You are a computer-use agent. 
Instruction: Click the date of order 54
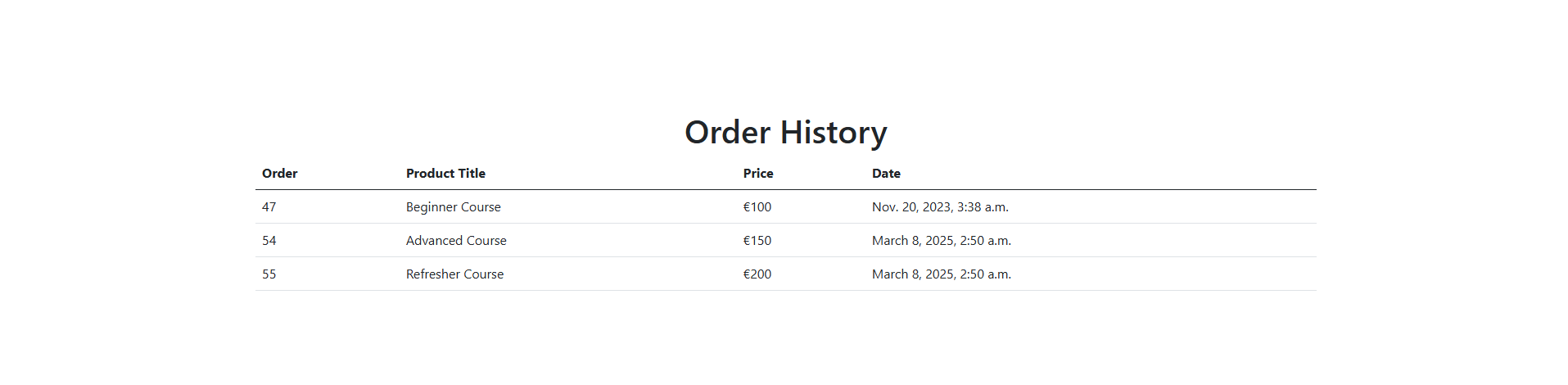click(942, 241)
